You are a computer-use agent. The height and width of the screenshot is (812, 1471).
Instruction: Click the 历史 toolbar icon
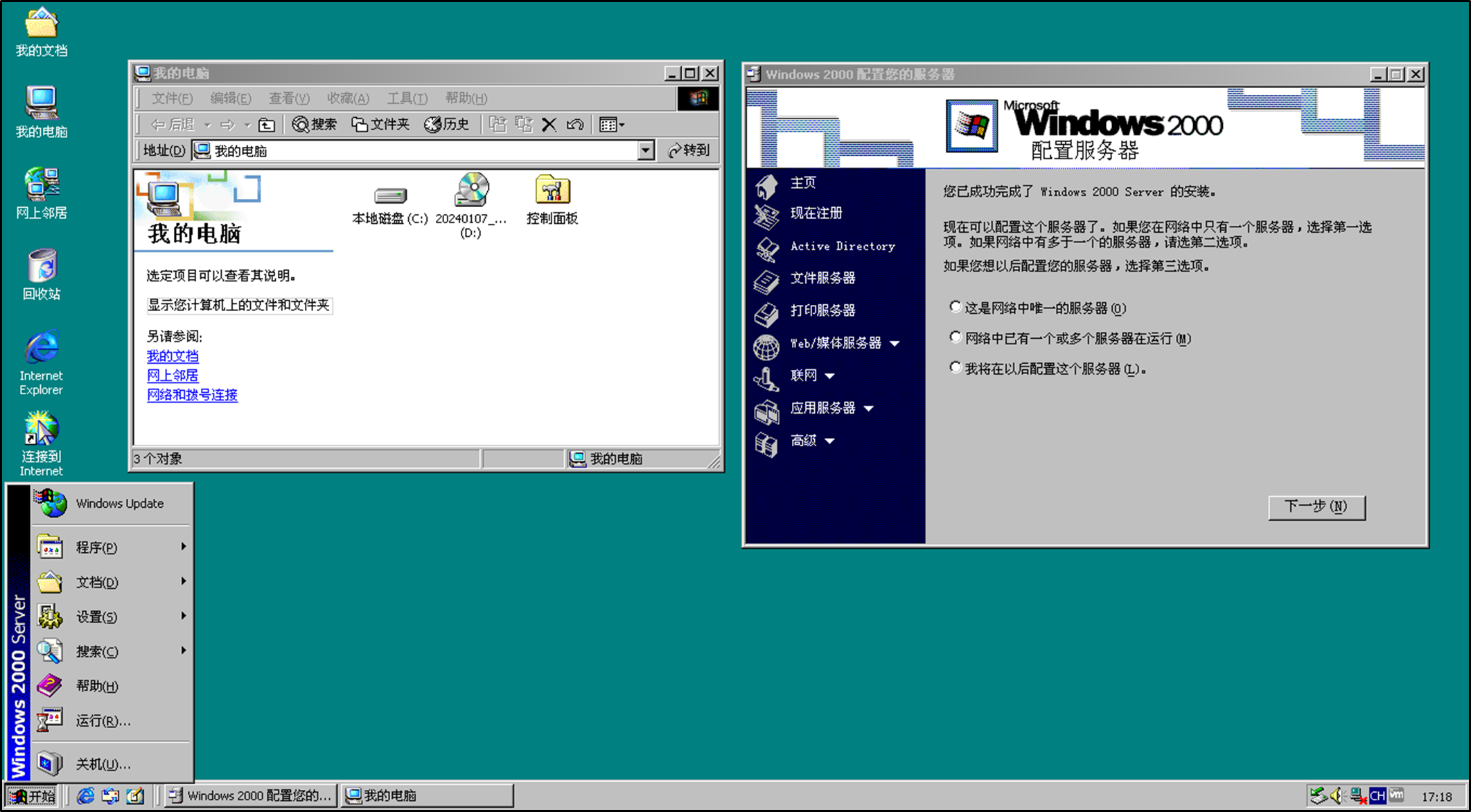tap(446, 124)
